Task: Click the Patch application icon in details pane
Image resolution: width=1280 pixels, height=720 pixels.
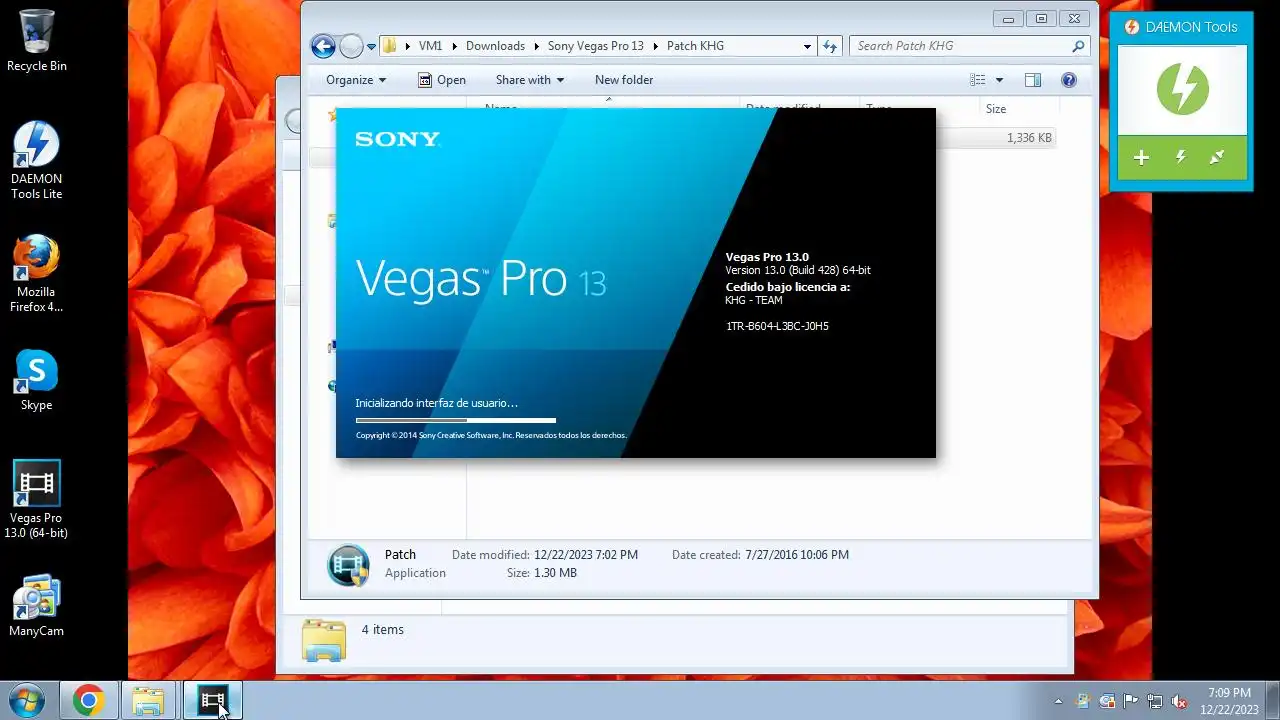Action: tap(348, 565)
